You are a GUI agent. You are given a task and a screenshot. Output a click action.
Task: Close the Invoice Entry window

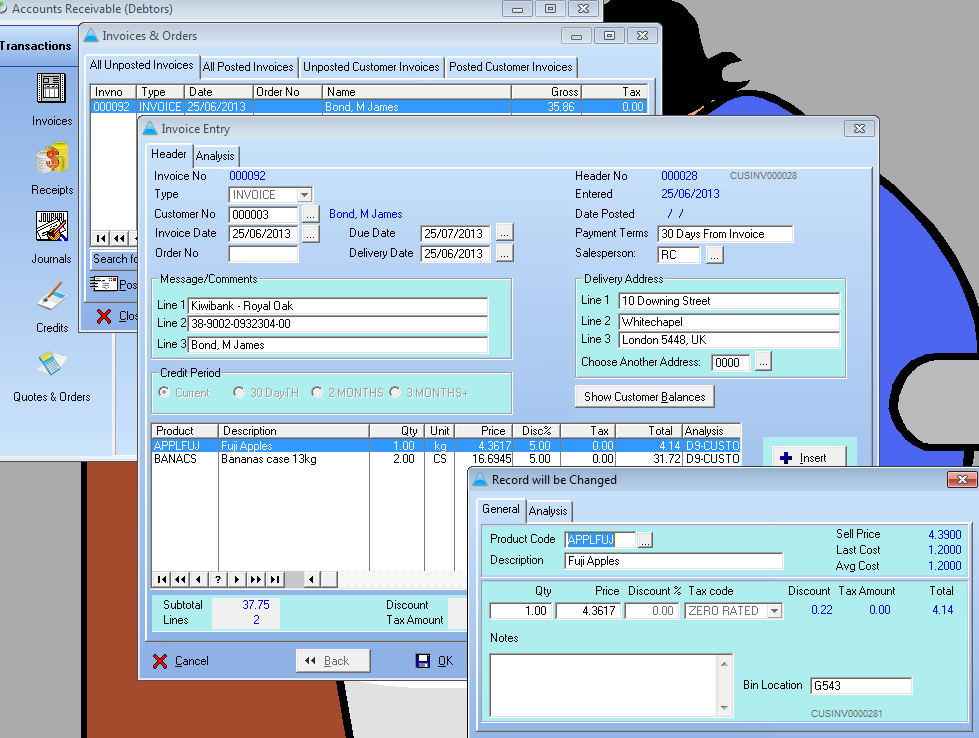coord(859,129)
